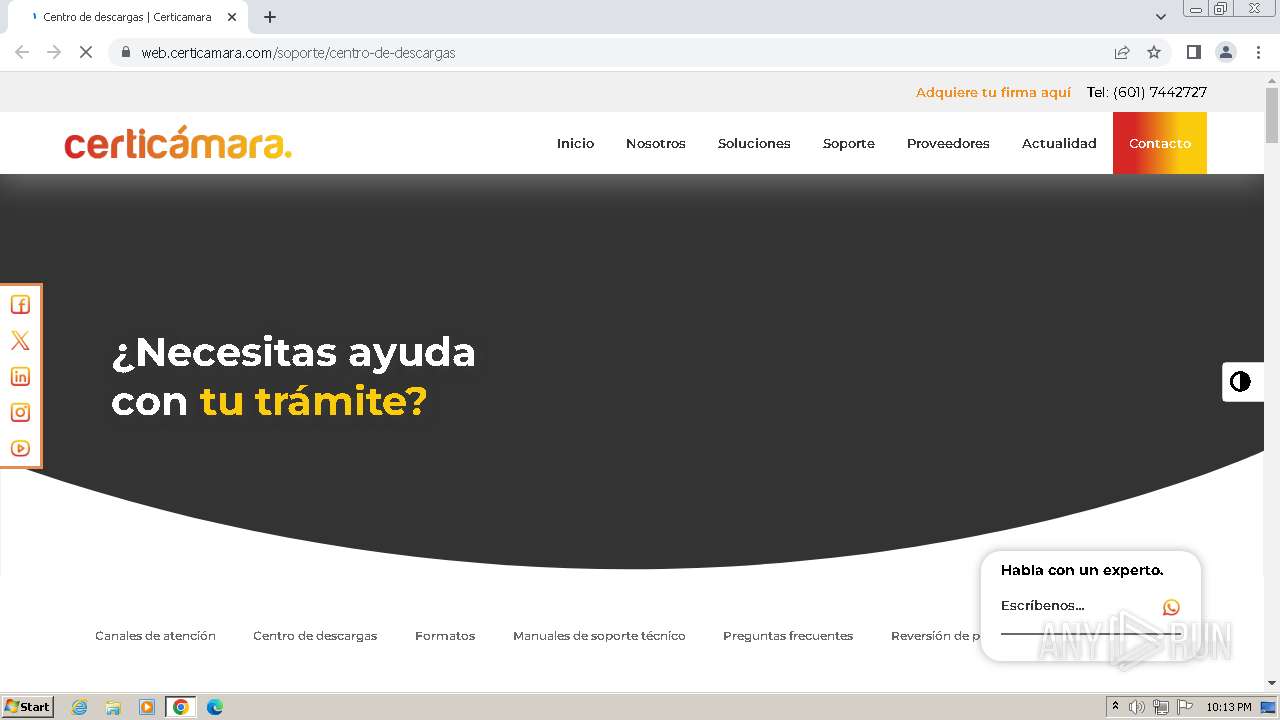Show hidden tray icons arrow

click(1115, 707)
